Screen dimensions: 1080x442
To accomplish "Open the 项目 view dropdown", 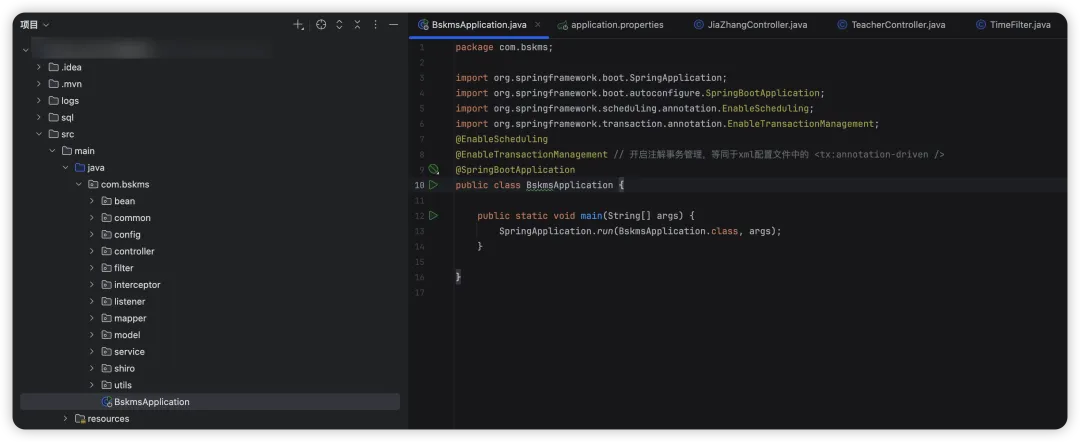I will click(34, 25).
